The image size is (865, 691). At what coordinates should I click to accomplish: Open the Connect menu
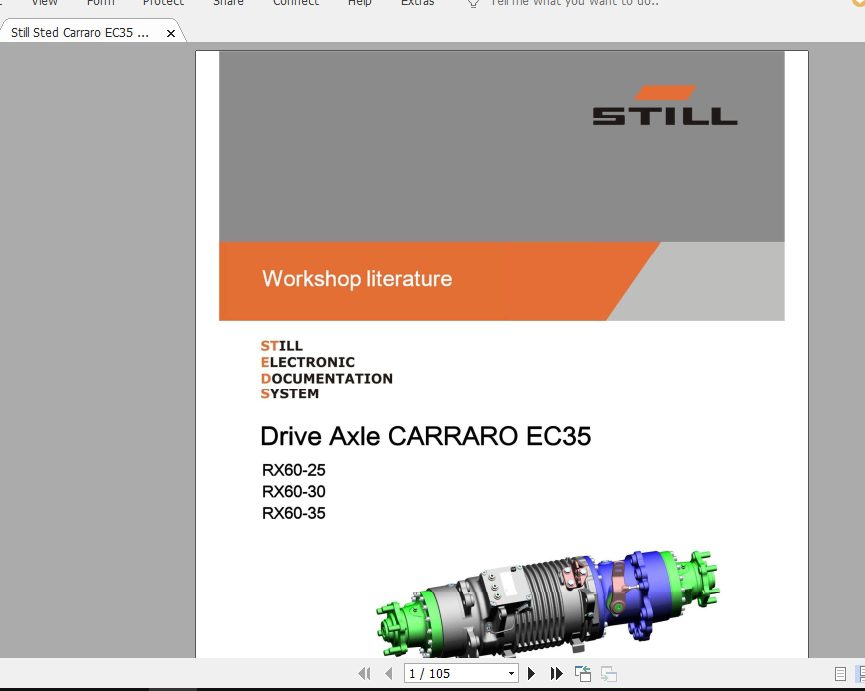[296, 3]
